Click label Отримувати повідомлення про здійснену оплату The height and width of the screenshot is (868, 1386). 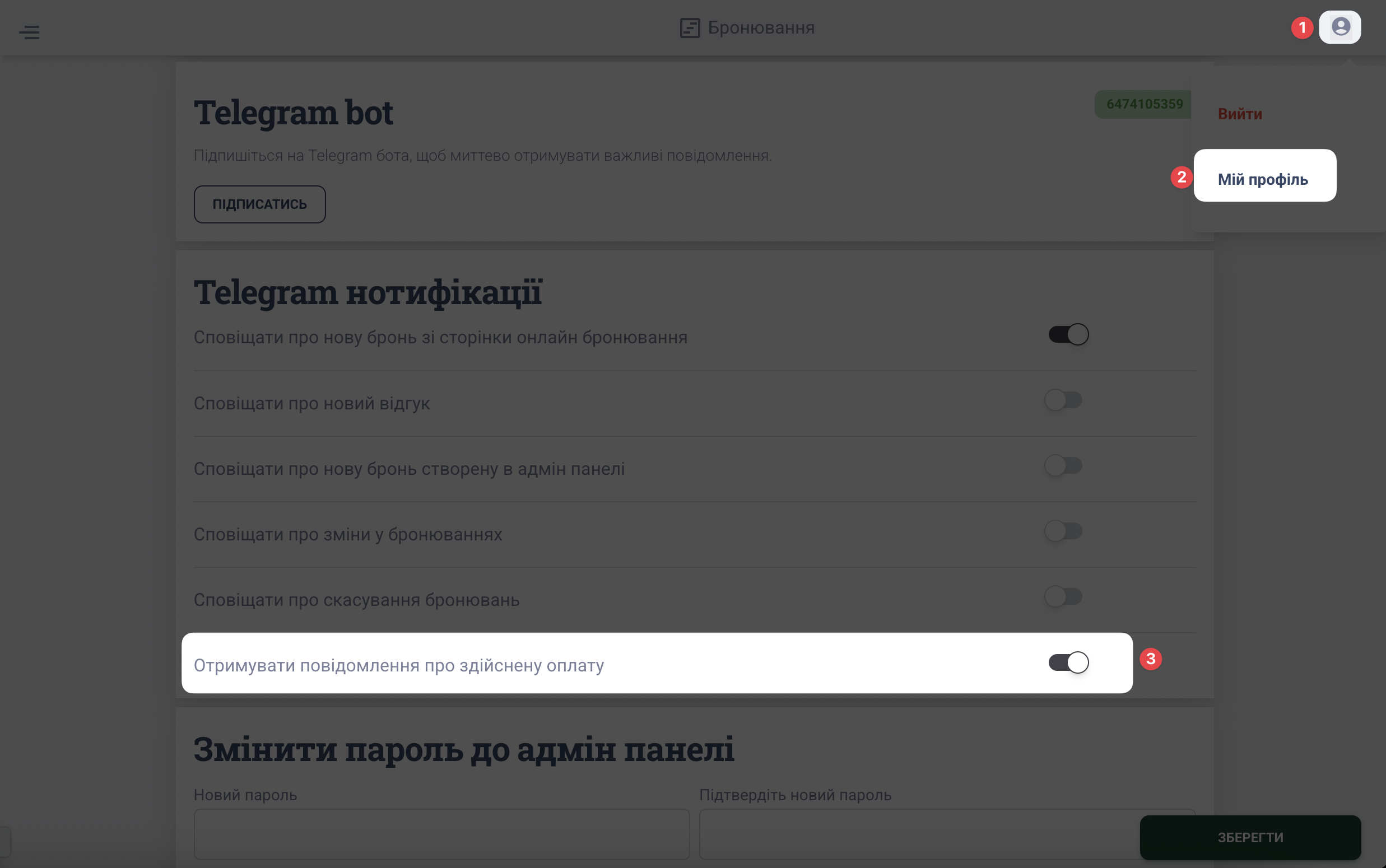click(399, 665)
